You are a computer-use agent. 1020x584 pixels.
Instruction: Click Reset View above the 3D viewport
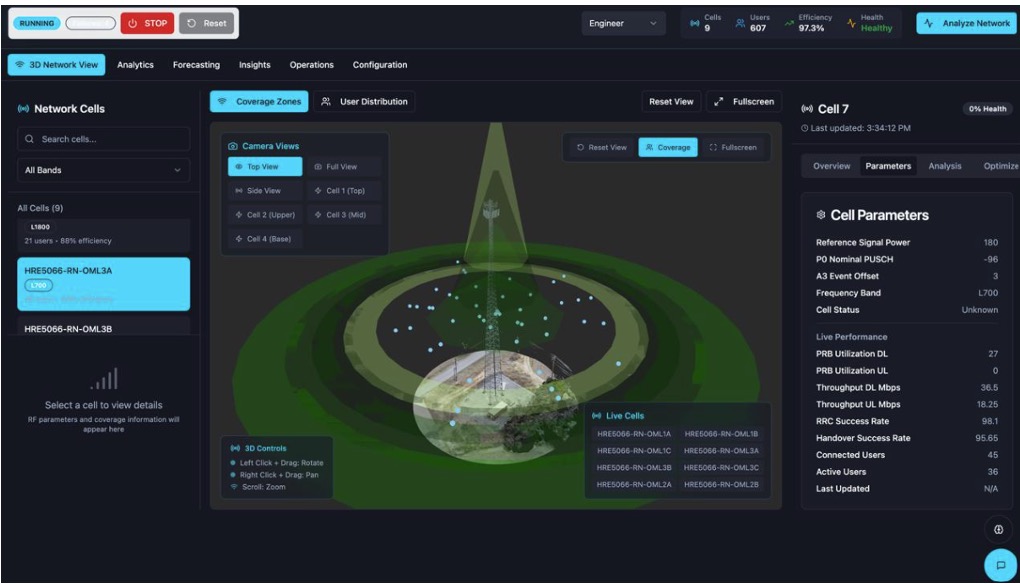point(671,102)
